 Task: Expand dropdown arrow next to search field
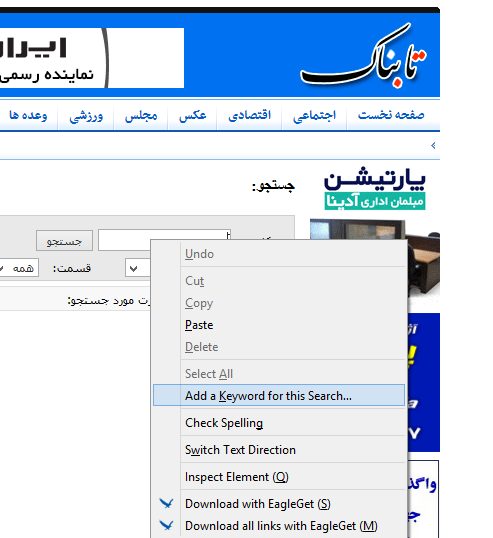[x=134, y=268]
